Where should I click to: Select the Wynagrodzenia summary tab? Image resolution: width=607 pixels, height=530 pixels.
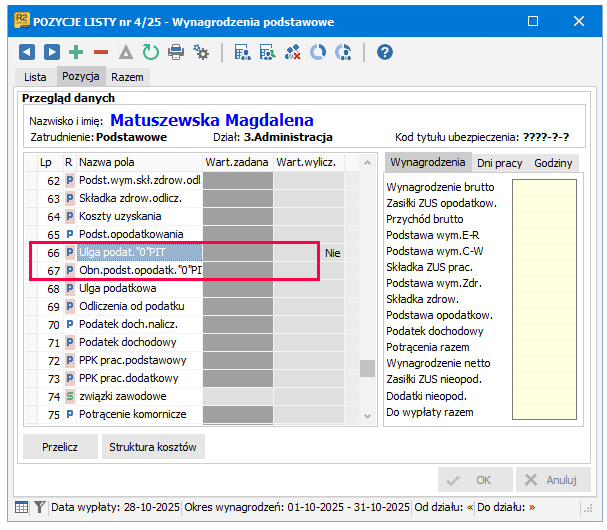(428, 162)
